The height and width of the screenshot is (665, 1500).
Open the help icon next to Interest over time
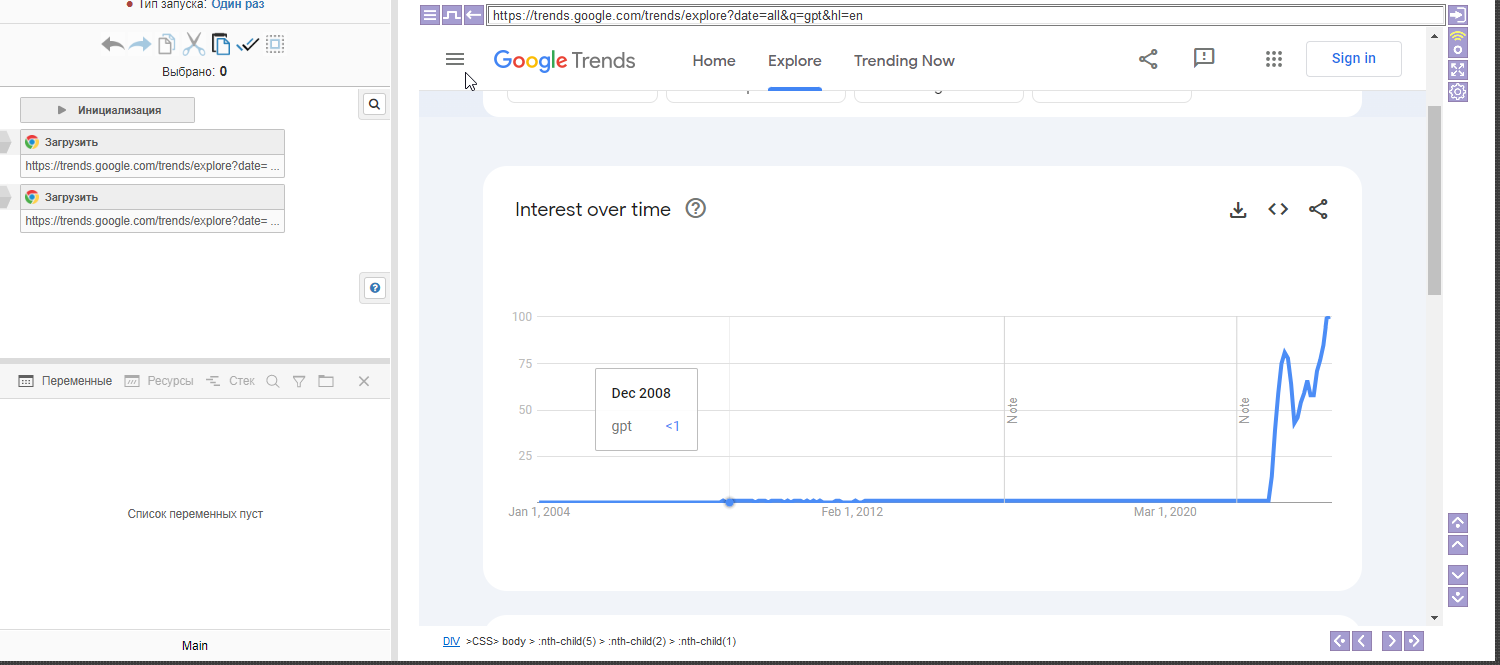coord(696,209)
